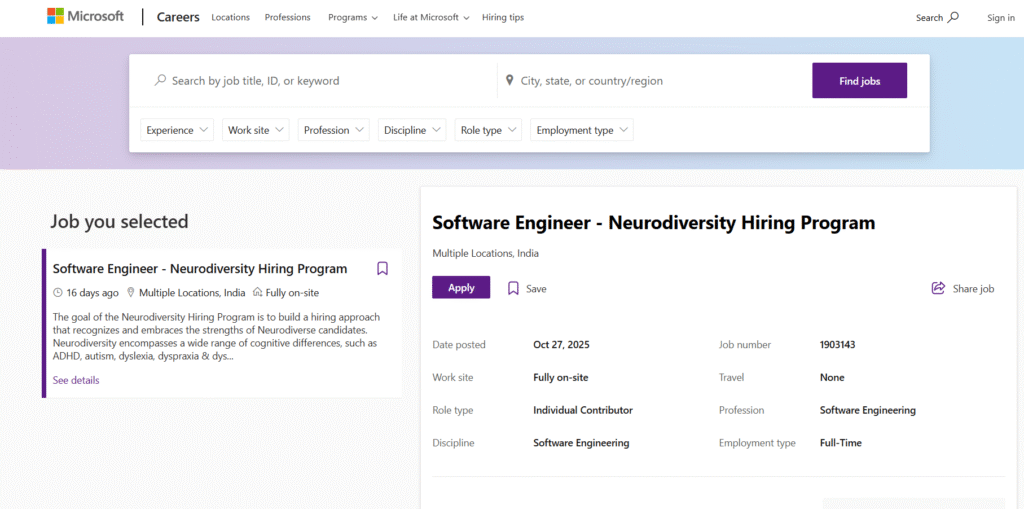1024x509 pixels.
Task: Click the purple Apply button
Action: (461, 288)
